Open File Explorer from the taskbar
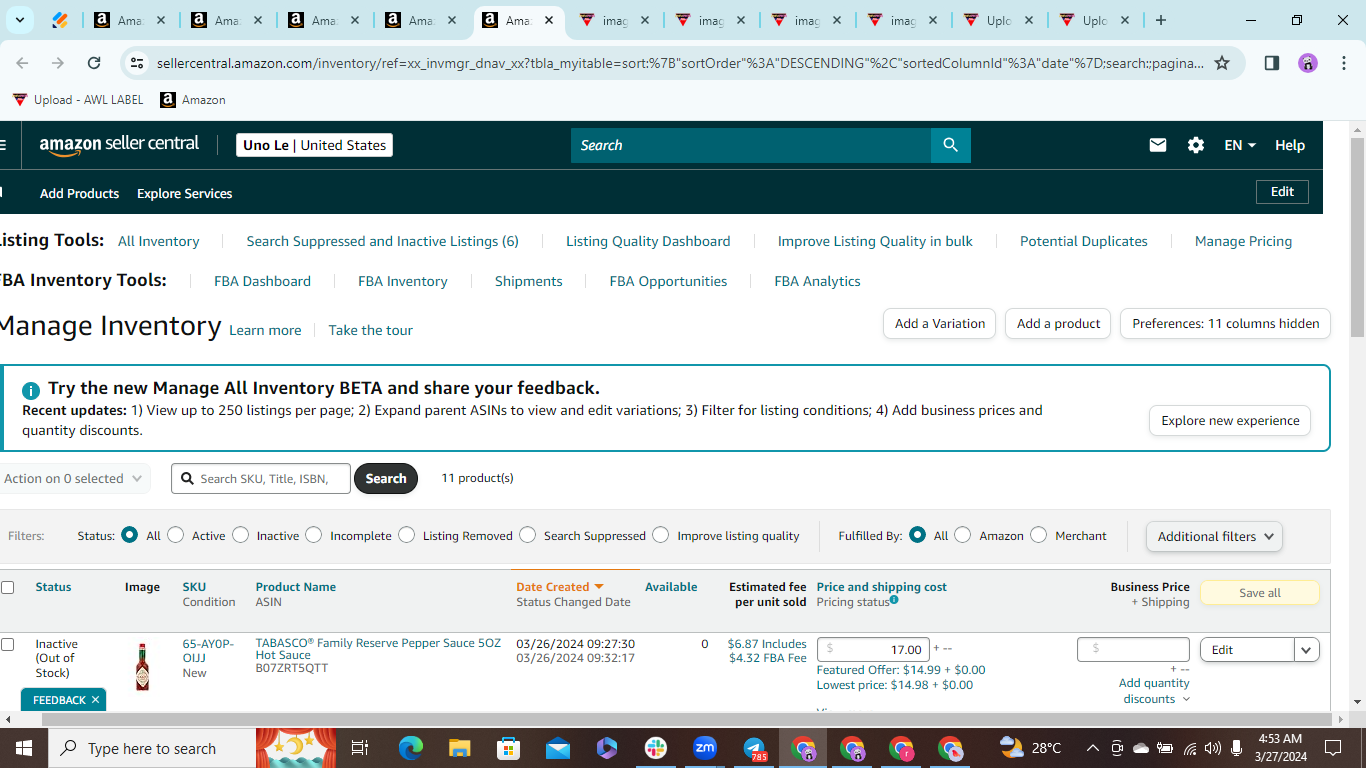Viewport: 1366px width, 768px height. coord(460,748)
